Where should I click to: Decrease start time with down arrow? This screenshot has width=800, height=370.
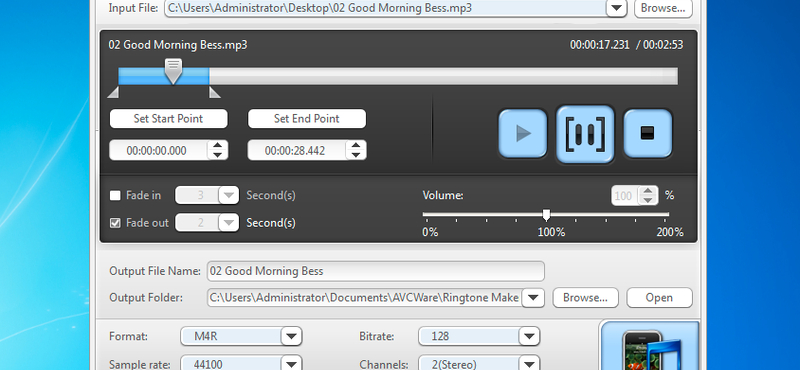[218, 155]
